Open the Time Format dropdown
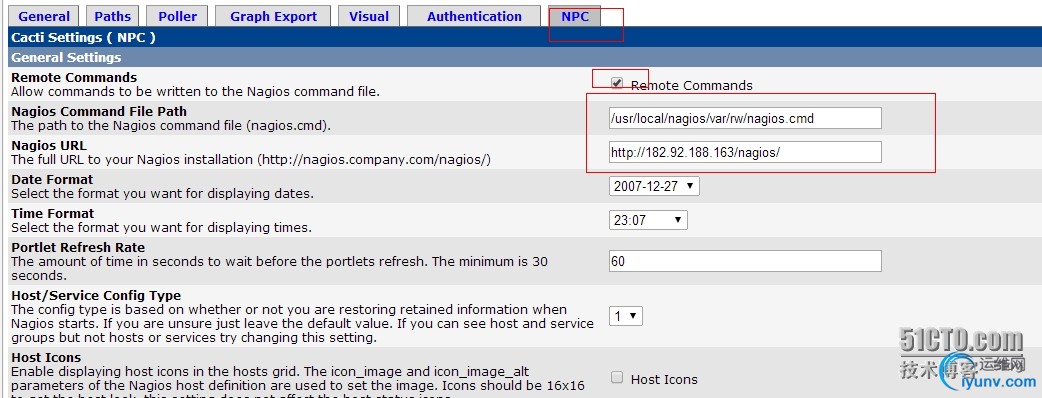Image resolution: width=1042 pixels, height=398 pixels. (648, 220)
